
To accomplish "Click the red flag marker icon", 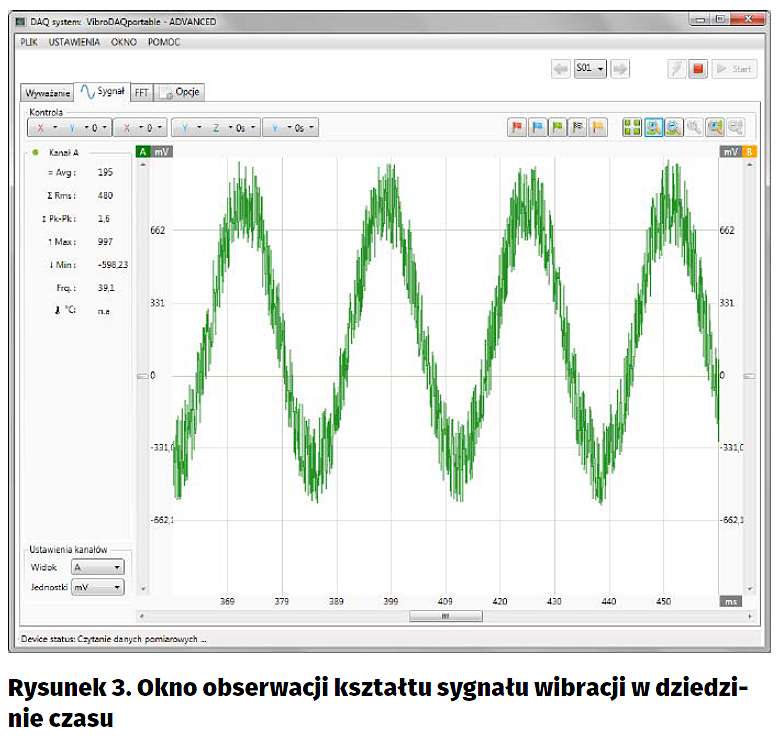I will coord(518,128).
